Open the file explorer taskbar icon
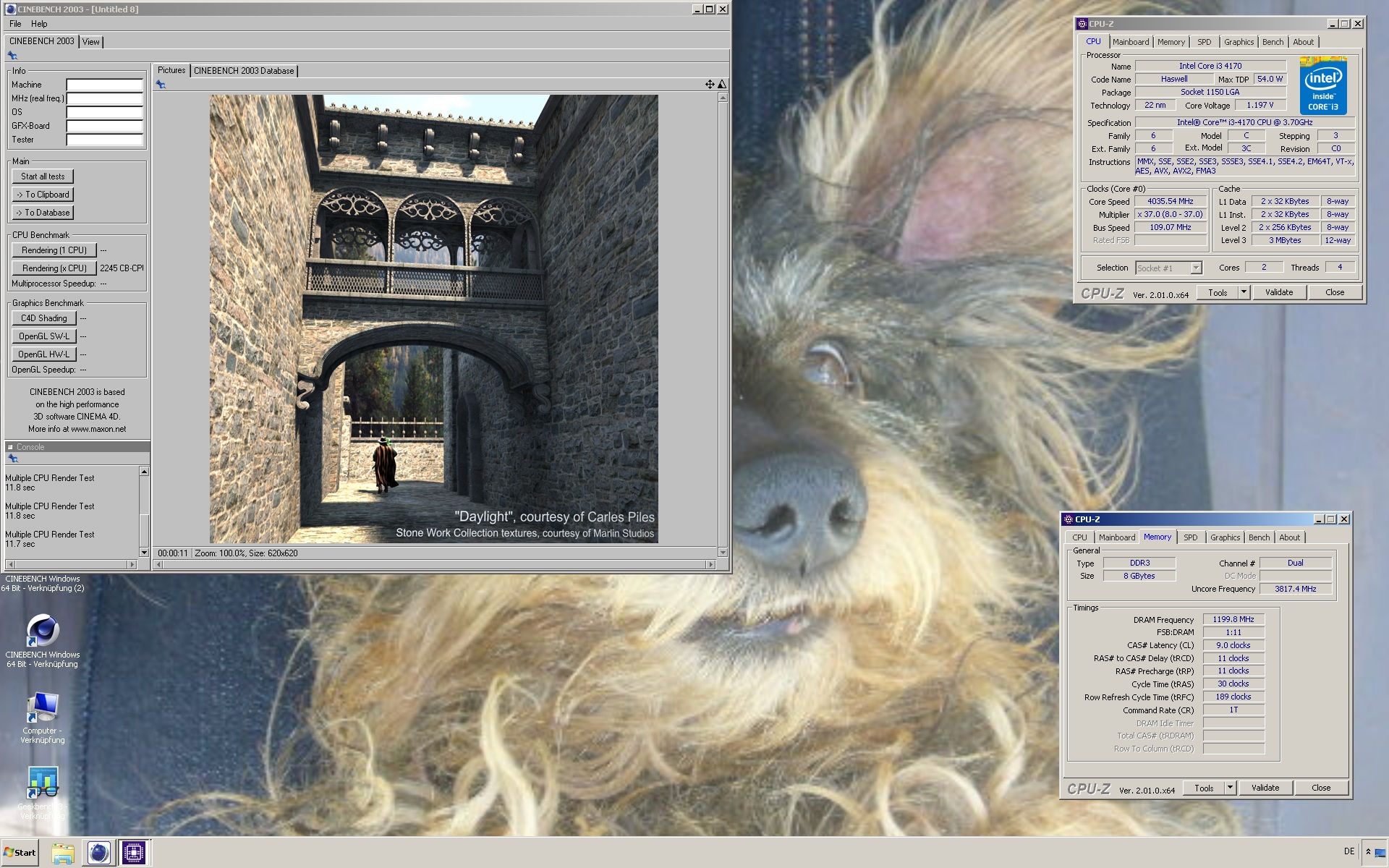This screenshot has height=868, width=1389. click(x=63, y=853)
